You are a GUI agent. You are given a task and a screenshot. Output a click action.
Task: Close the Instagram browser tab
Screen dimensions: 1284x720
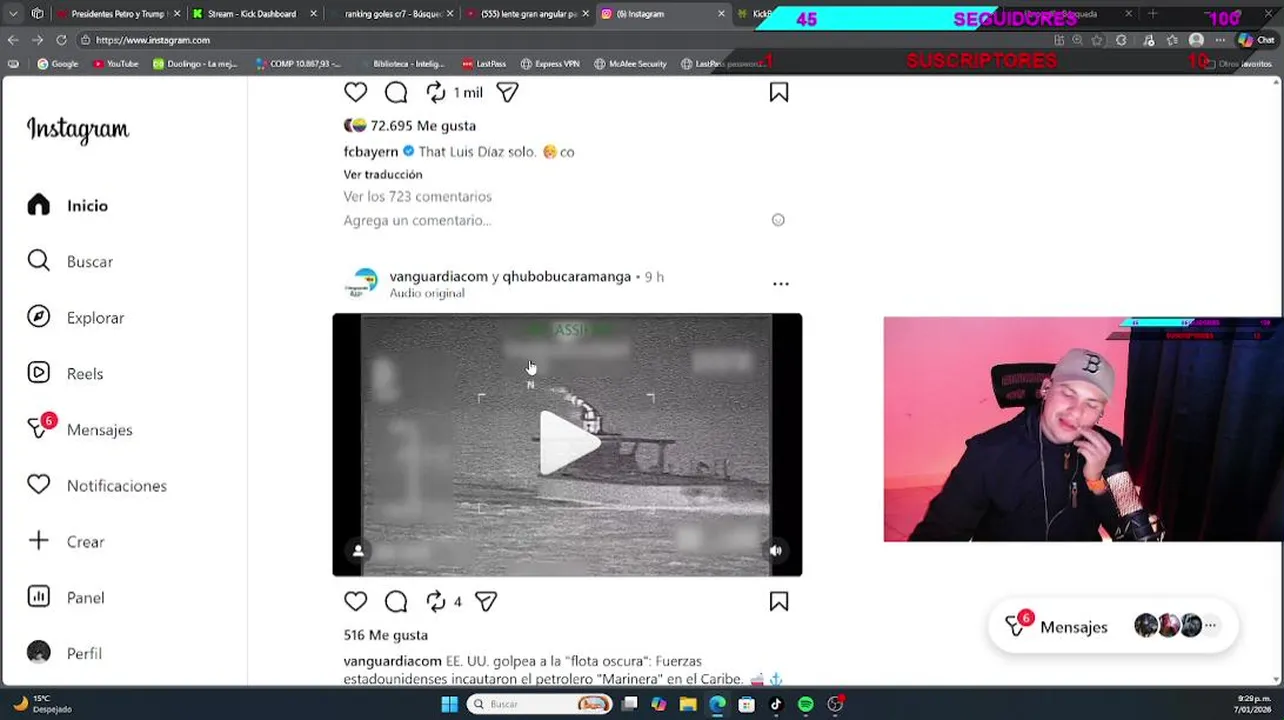(721, 14)
